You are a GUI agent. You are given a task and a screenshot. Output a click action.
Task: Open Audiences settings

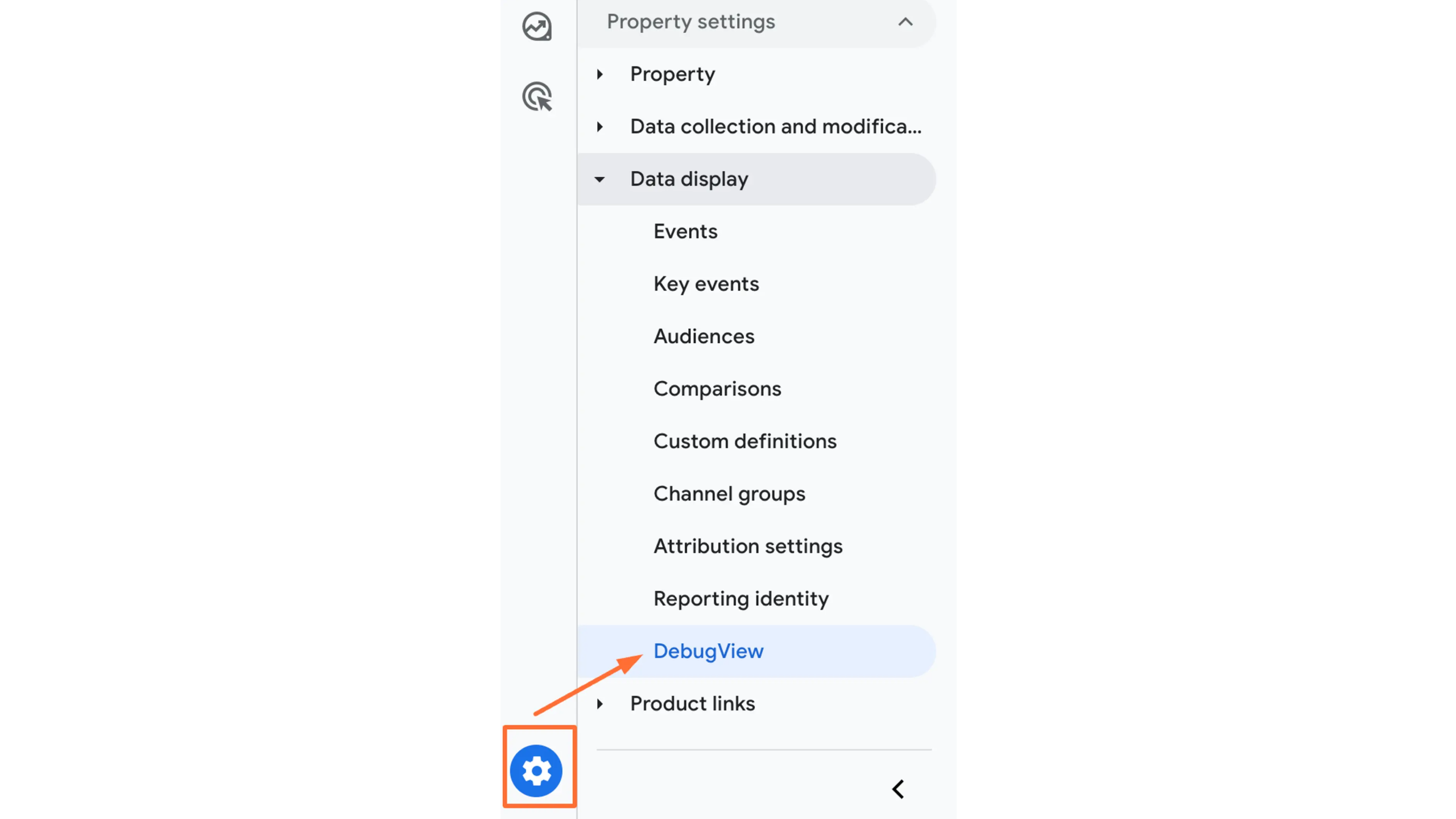(704, 336)
